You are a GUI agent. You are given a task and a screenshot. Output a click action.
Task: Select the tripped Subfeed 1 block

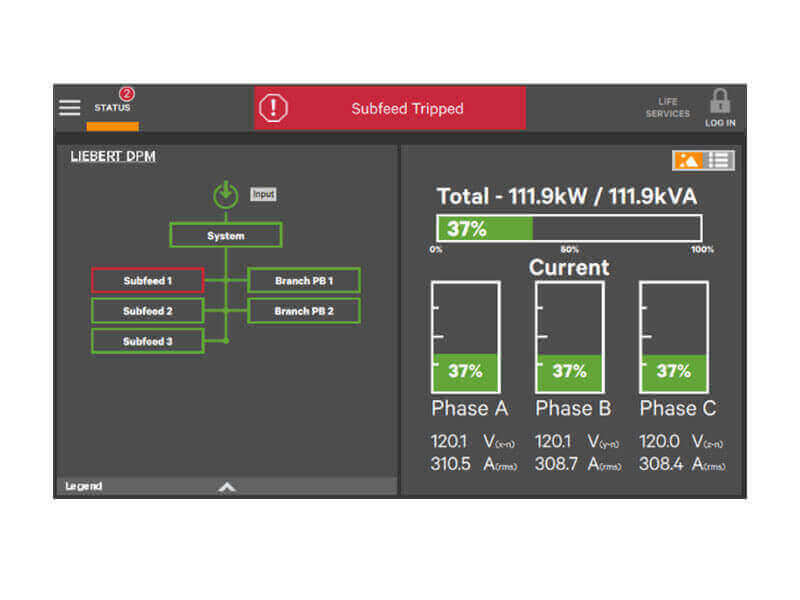pos(147,281)
